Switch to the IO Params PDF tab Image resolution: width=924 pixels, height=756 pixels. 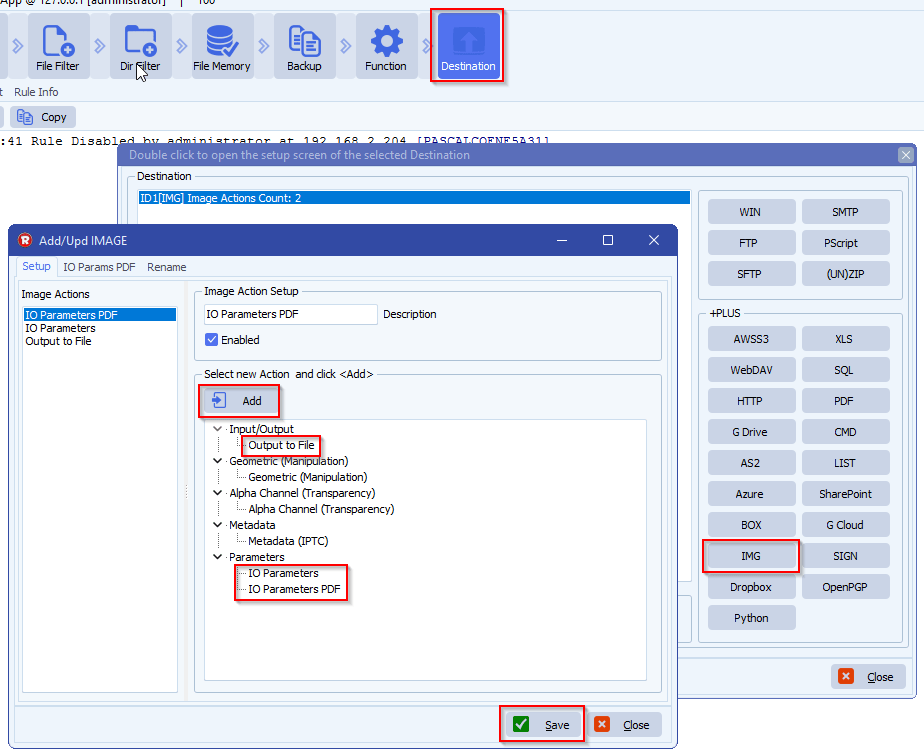(x=99, y=267)
